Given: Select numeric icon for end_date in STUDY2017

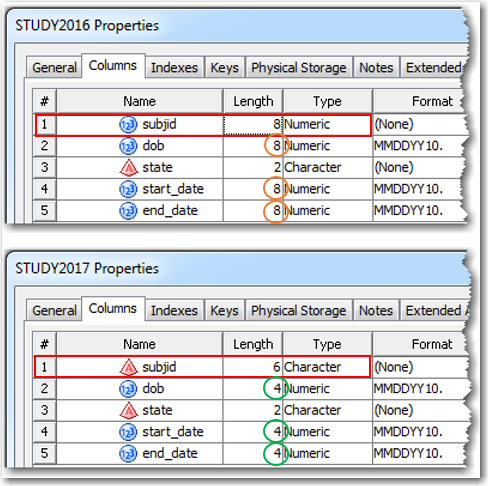Looking at the screenshot, I should click(128, 454).
